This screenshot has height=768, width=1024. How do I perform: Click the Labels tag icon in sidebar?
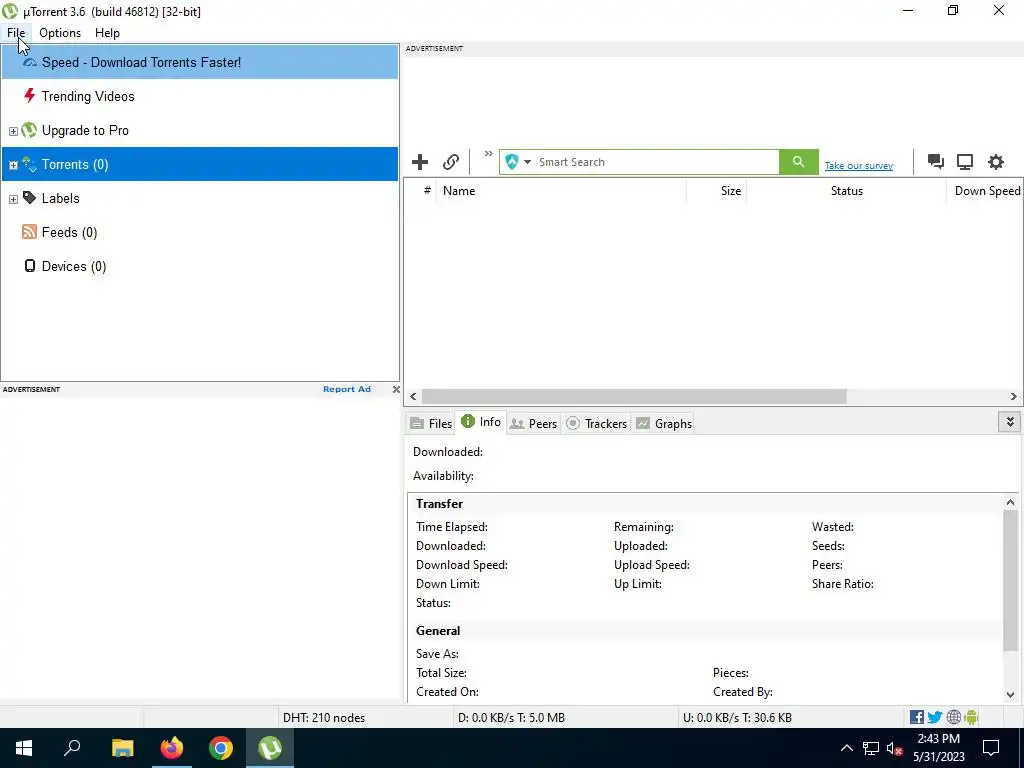(x=29, y=198)
